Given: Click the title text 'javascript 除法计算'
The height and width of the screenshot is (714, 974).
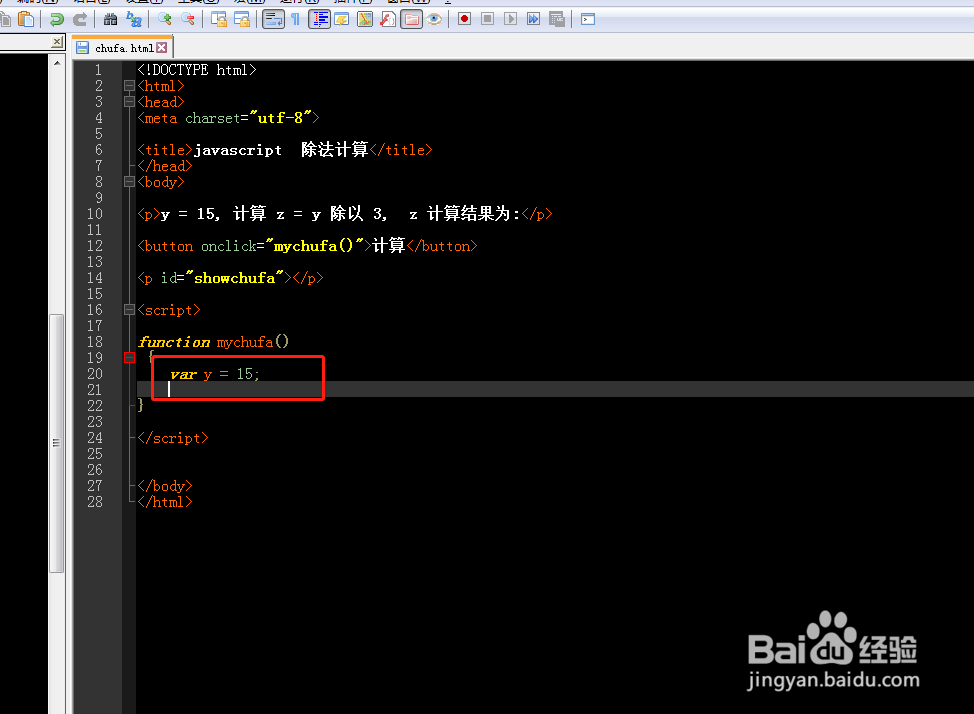Looking at the screenshot, I should [281, 150].
